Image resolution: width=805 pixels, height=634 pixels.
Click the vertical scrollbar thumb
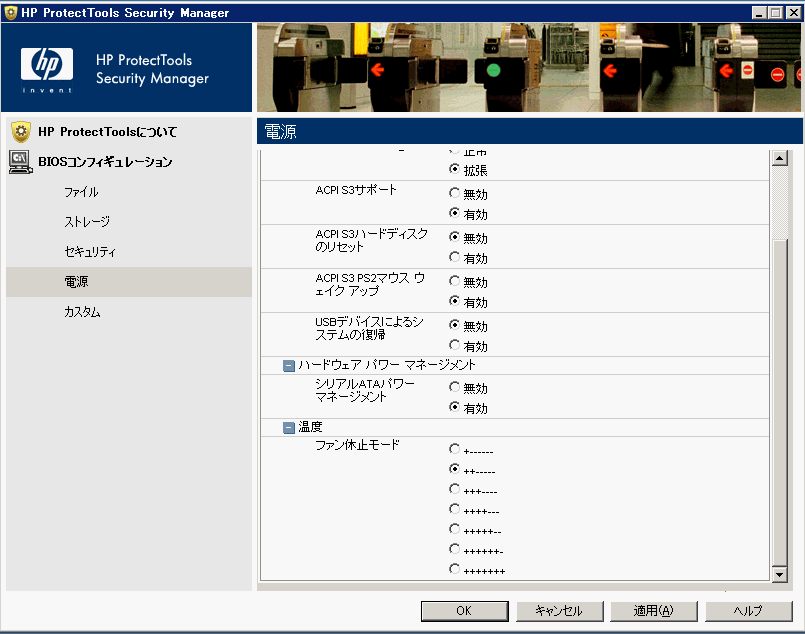coord(779,403)
